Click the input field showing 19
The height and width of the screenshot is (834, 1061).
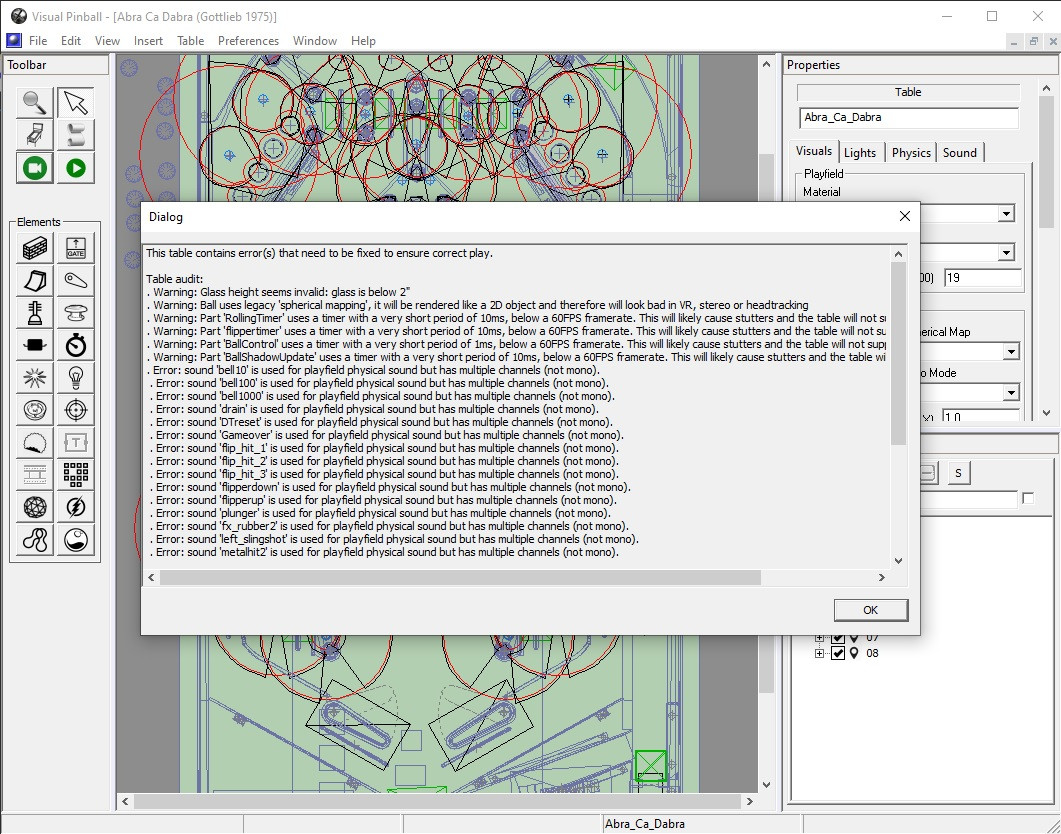983,277
